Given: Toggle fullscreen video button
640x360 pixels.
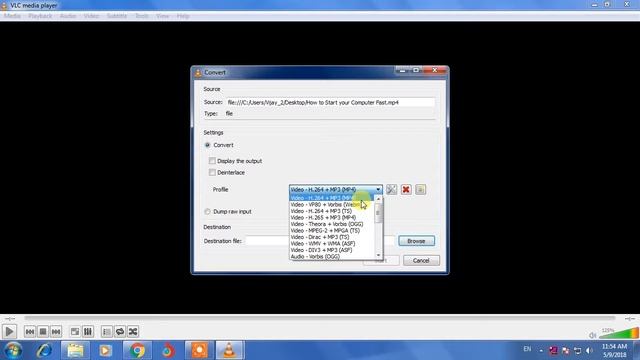Looking at the screenshot, I should 75,331.
